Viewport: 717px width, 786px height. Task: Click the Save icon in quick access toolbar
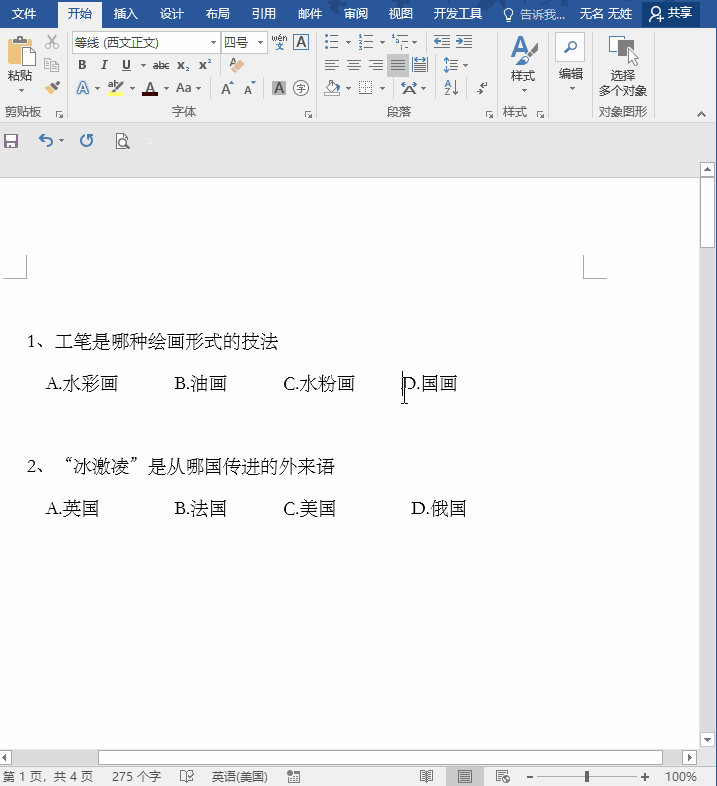click(x=11, y=141)
